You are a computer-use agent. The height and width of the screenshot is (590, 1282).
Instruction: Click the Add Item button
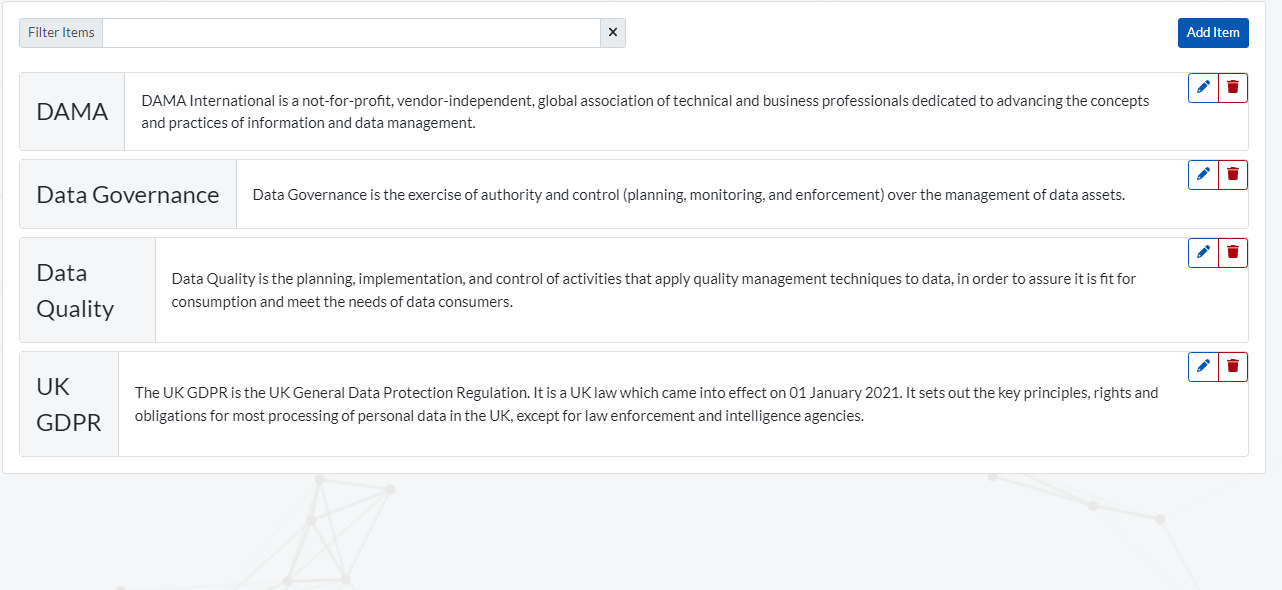pyautogui.click(x=1213, y=33)
